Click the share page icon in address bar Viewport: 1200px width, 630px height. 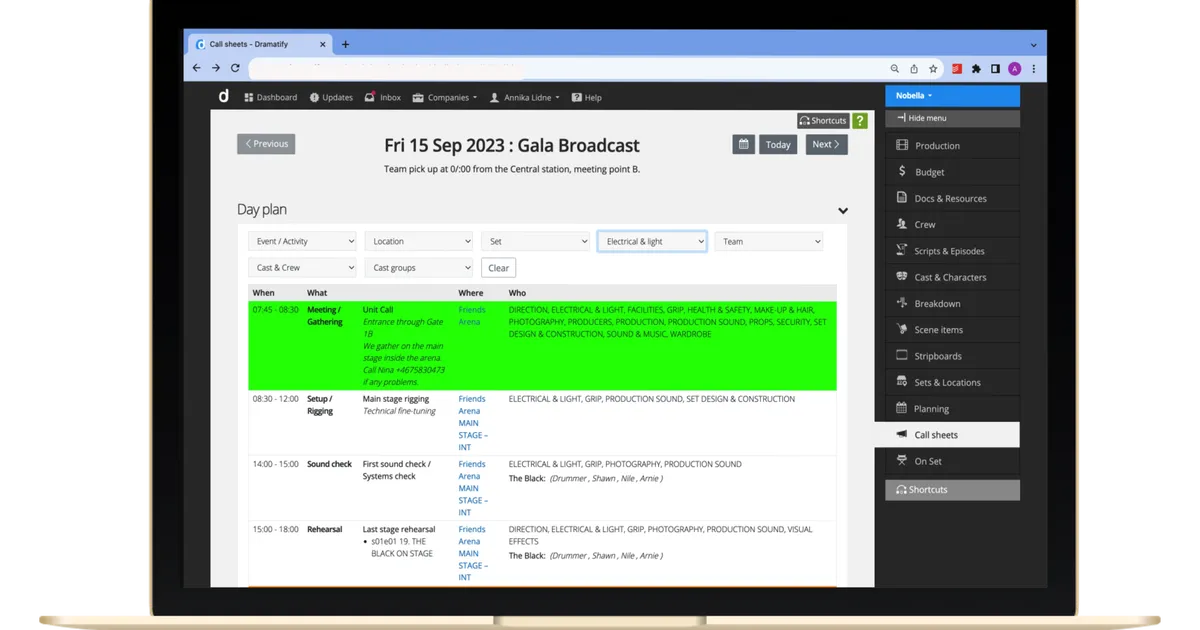(914, 69)
